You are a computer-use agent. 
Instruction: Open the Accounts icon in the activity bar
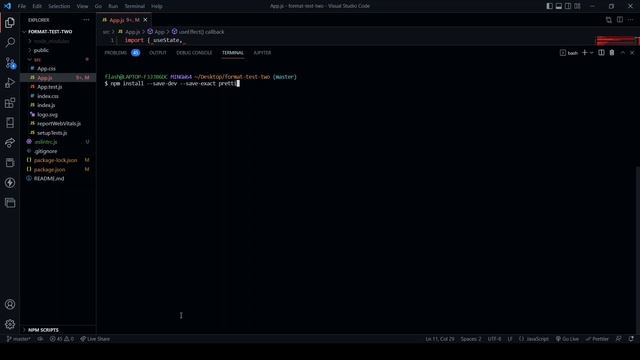click(x=10, y=304)
